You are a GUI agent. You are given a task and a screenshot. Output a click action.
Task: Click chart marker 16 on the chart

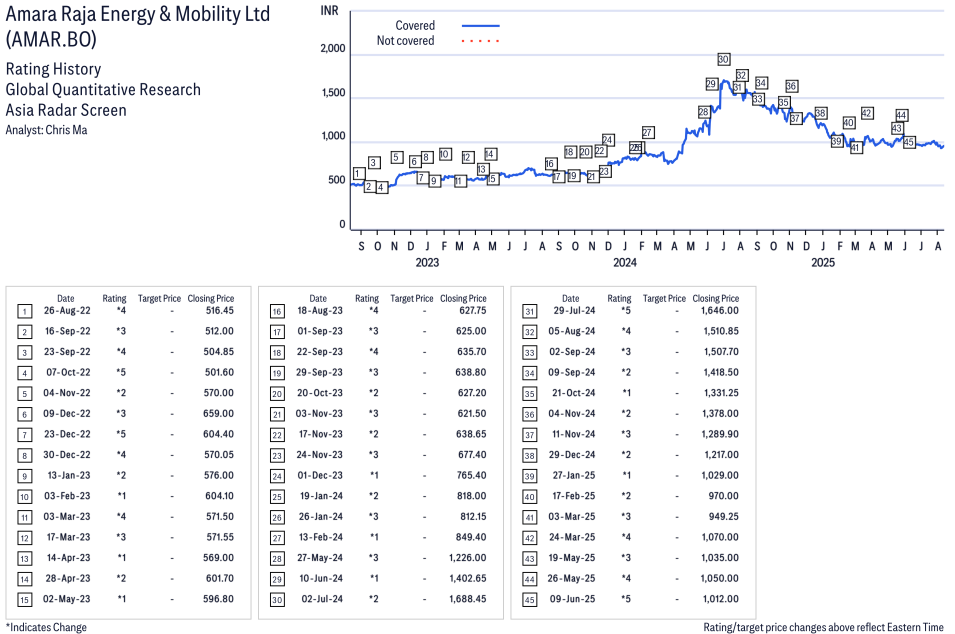pos(550,164)
